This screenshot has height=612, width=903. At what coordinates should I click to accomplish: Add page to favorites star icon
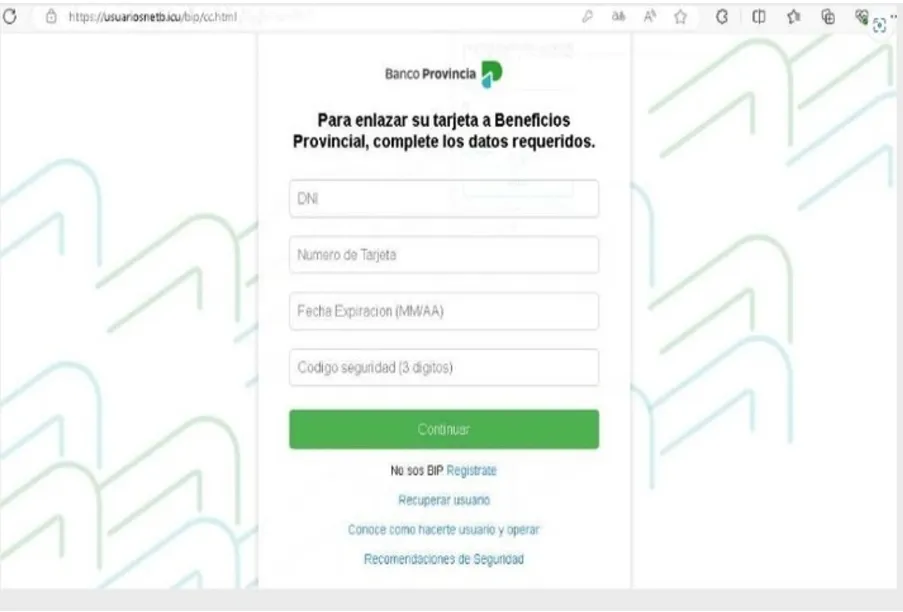tap(681, 17)
